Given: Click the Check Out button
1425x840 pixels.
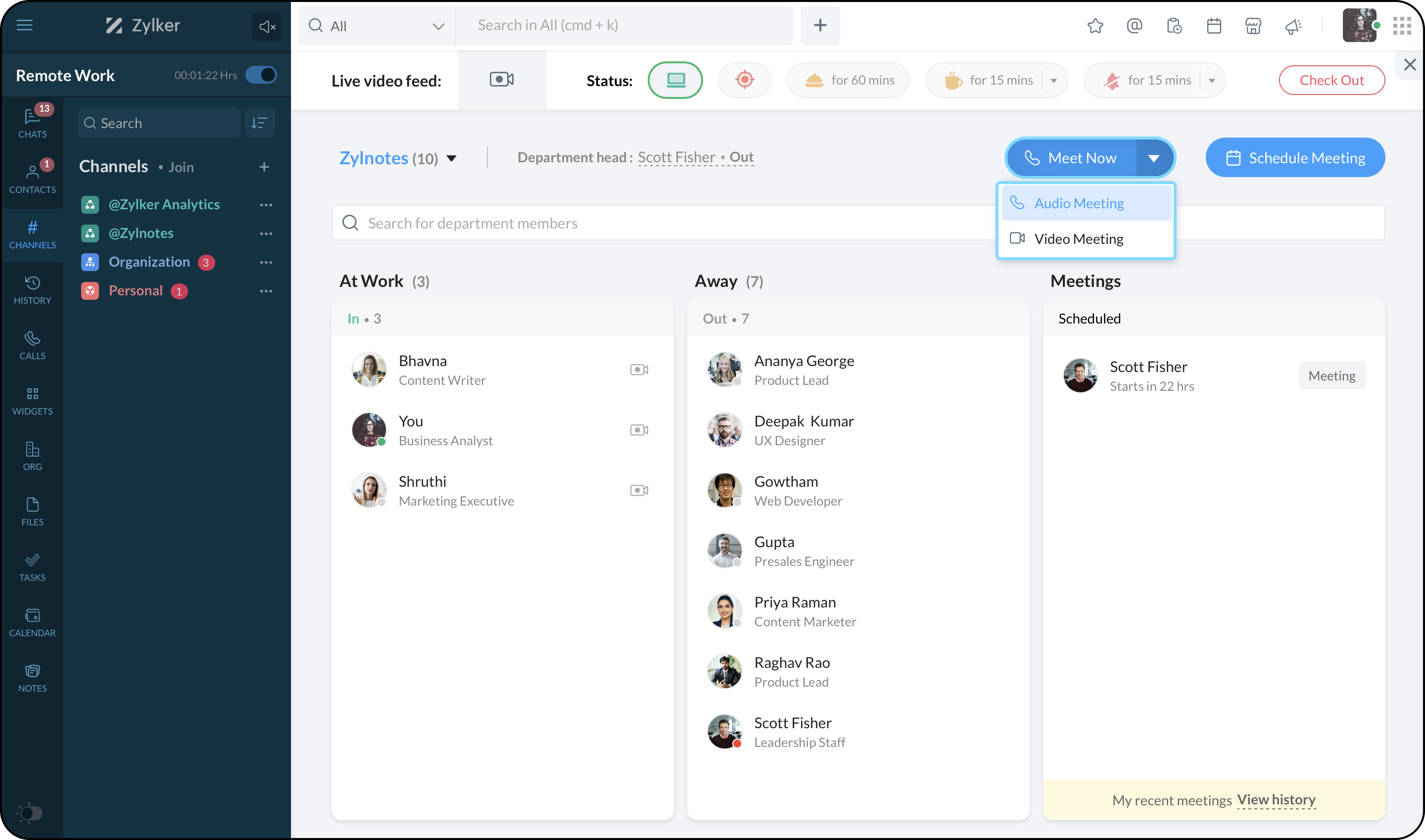Looking at the screenshot, I should point(1331,80).
